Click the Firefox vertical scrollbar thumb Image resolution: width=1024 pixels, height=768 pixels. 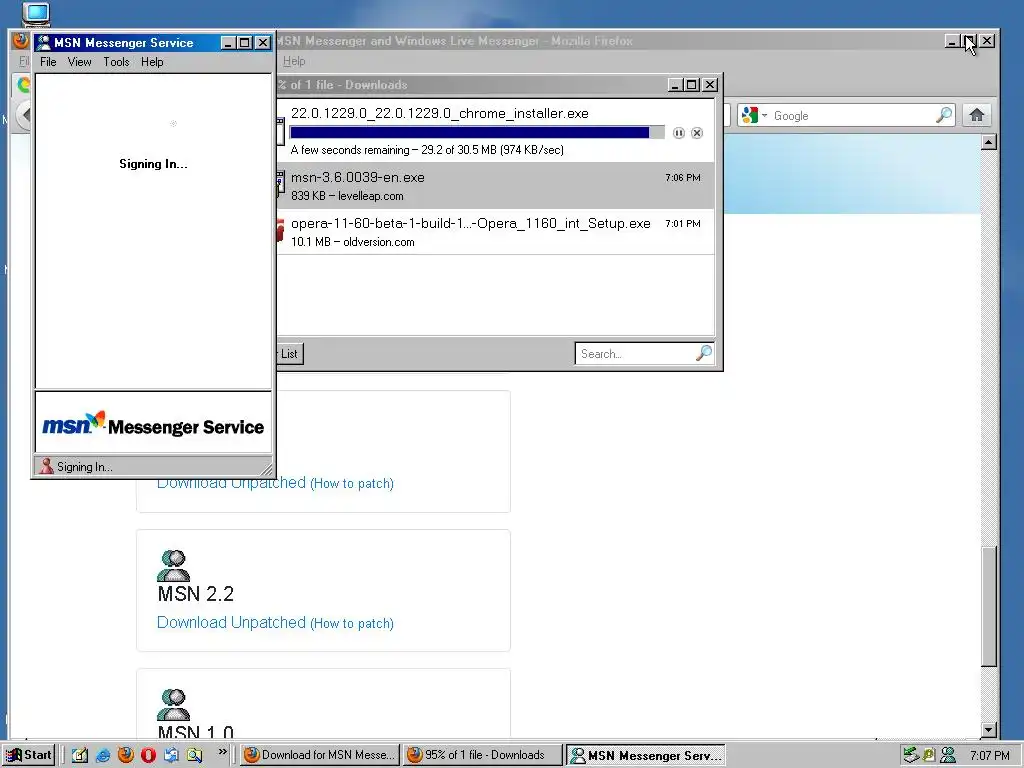[989, 607]
